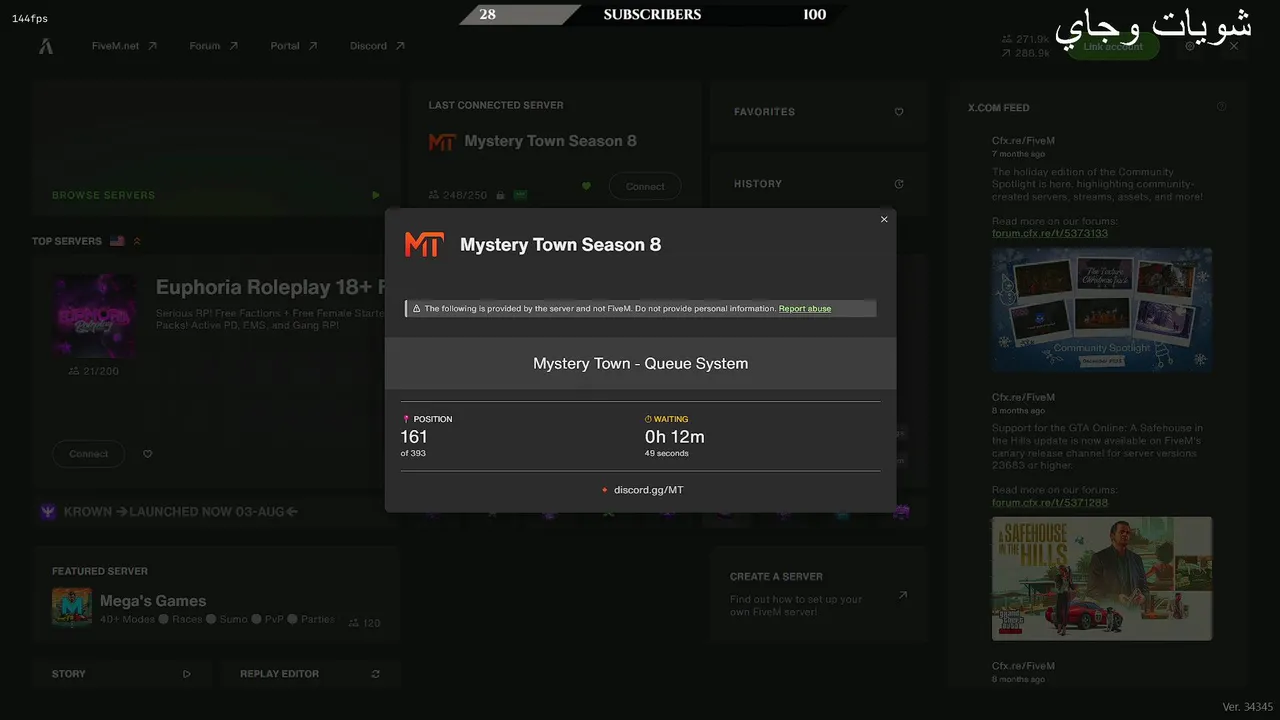Close the Mystery Town queue dialog

click(884, 219)
